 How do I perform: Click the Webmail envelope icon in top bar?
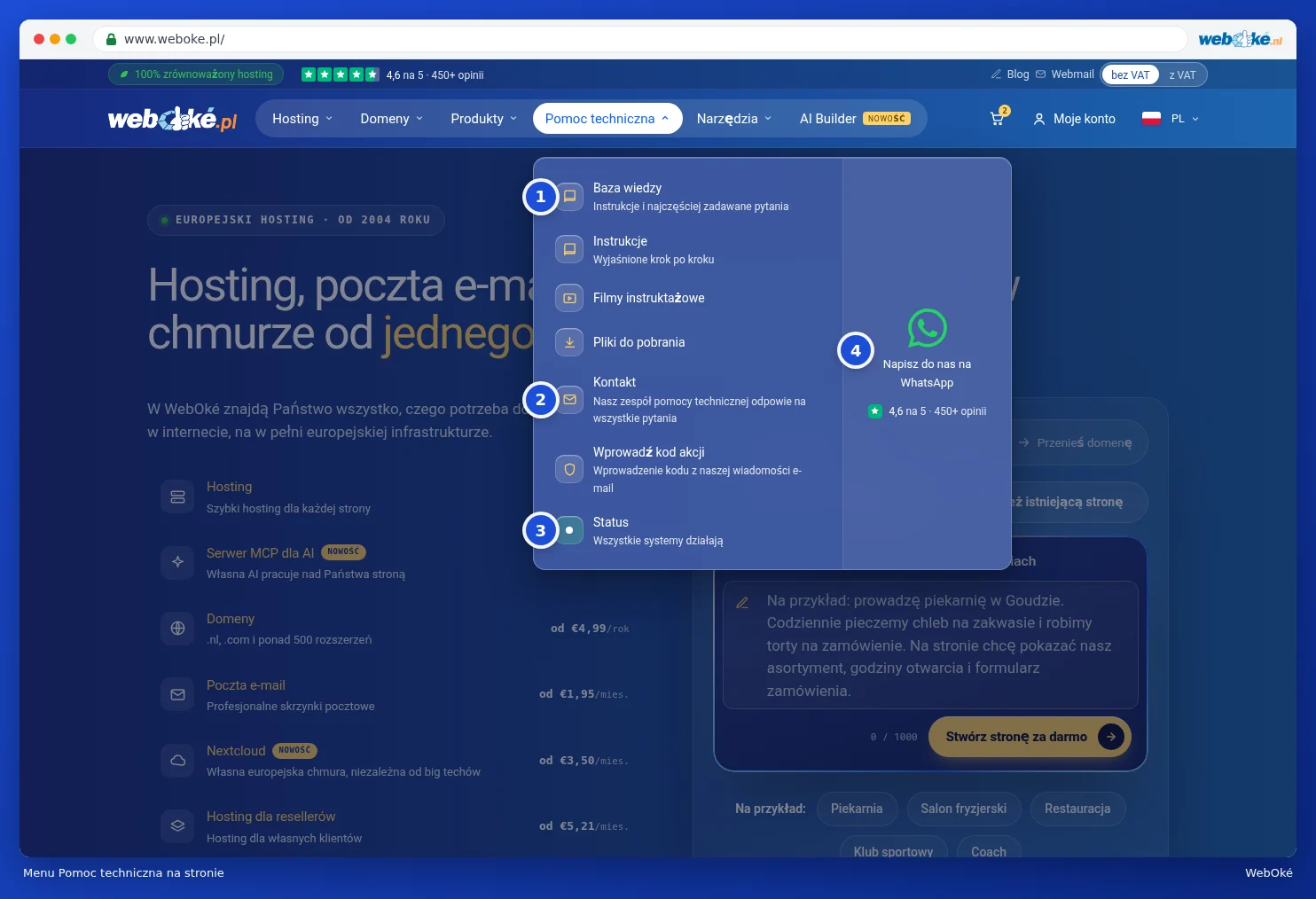[1041, 74]
